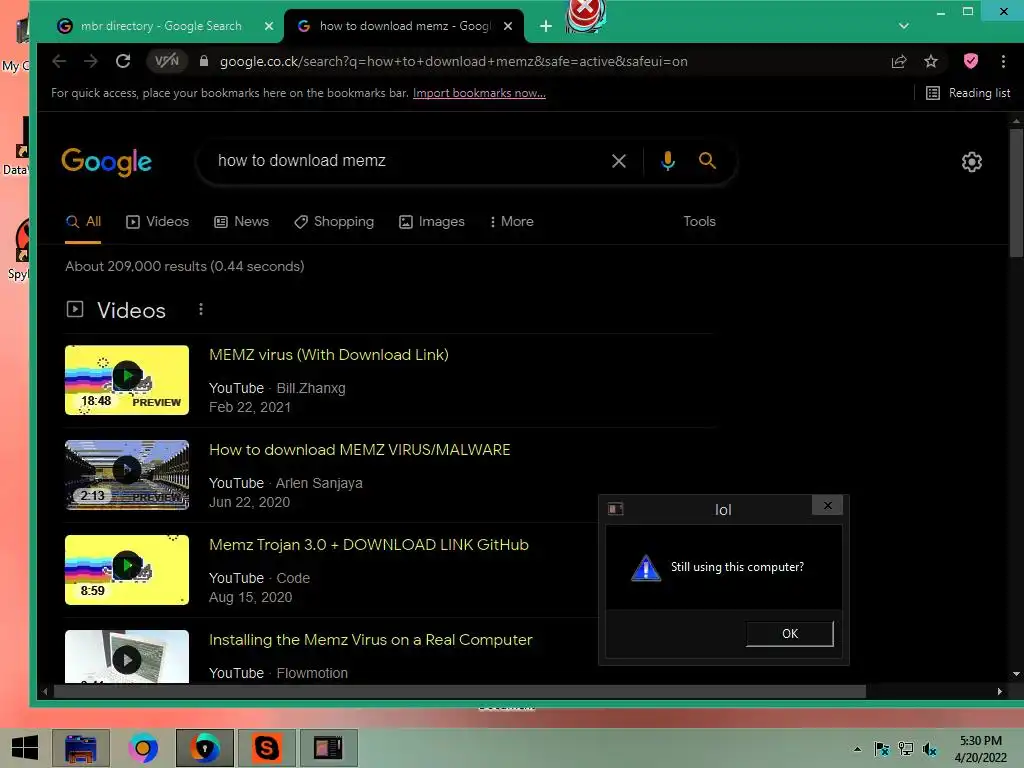Screen dimensions: 1024x768
Task: Click the Google logo
Action: coord(106,162)
